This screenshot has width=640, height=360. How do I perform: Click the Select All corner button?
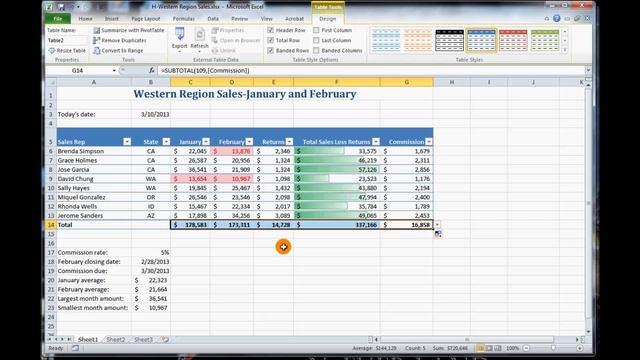(x=51, y=82)
